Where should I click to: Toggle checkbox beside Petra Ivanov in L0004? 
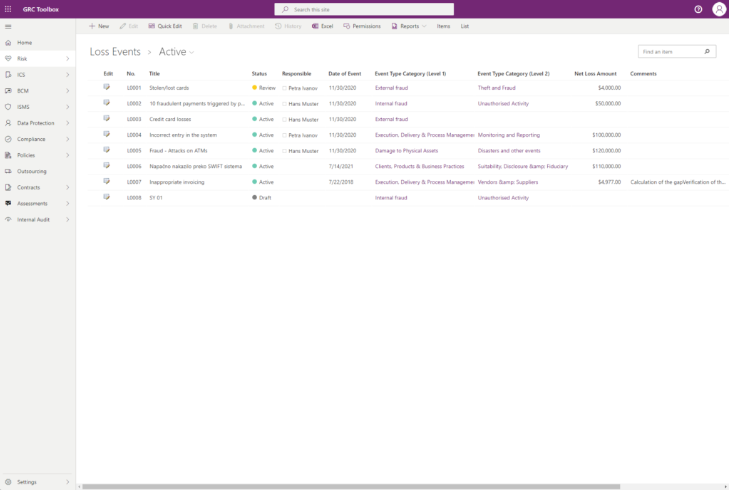285,135
